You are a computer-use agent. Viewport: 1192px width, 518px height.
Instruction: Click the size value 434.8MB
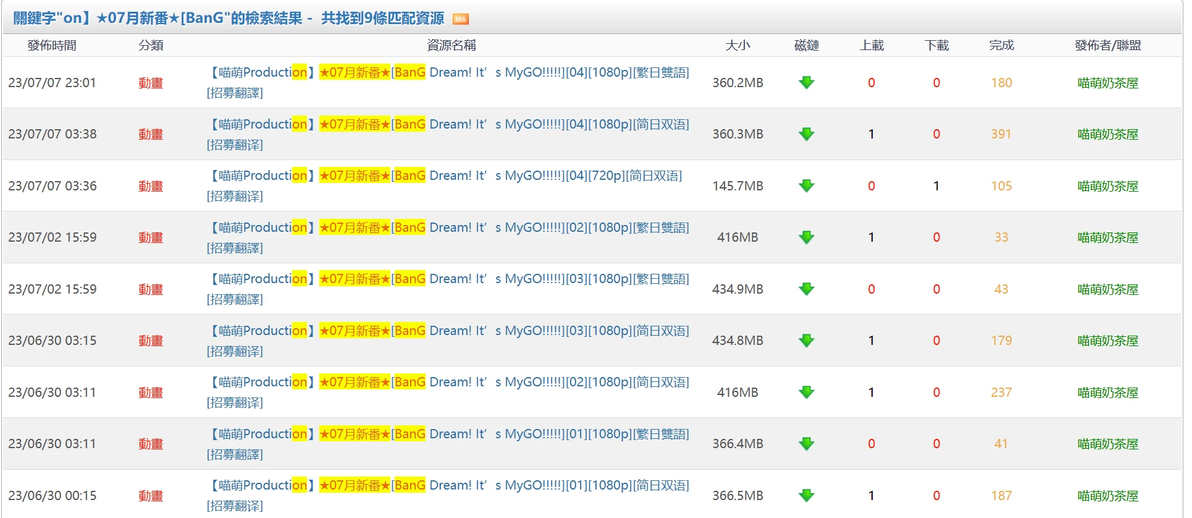pyautogui.click(x=737, y=341)
